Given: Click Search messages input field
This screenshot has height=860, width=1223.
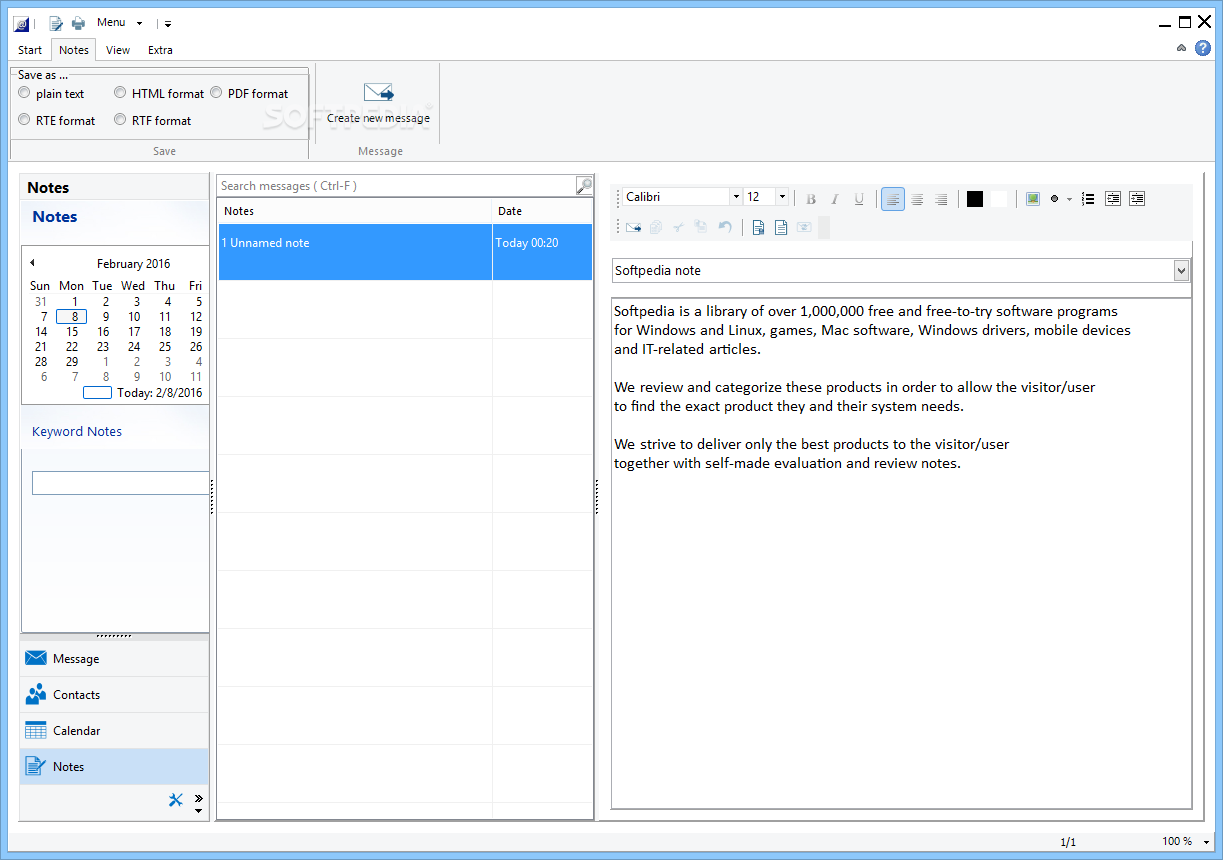Looking at the screenshot, I should point(396,185).
